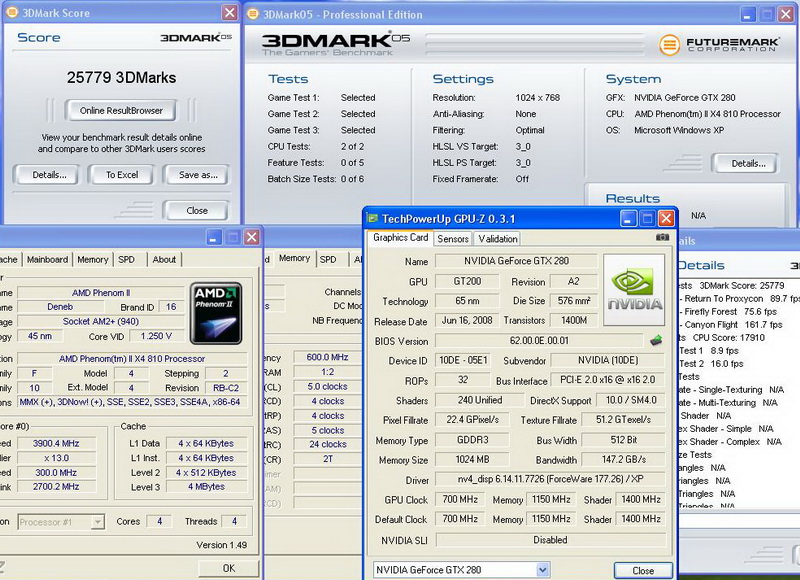Open the Memory tab in front CPU-Z window
The height and width of the screenshot is (580, 800).
(x=92, y=260)
